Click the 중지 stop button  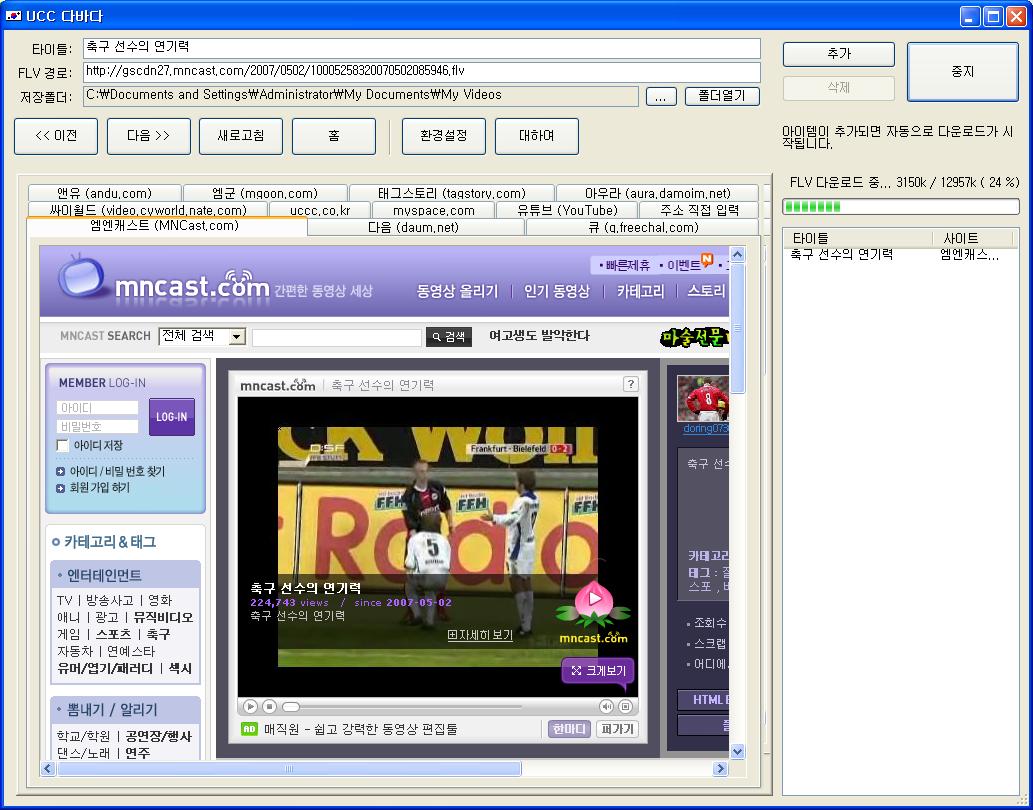point(963,72)
